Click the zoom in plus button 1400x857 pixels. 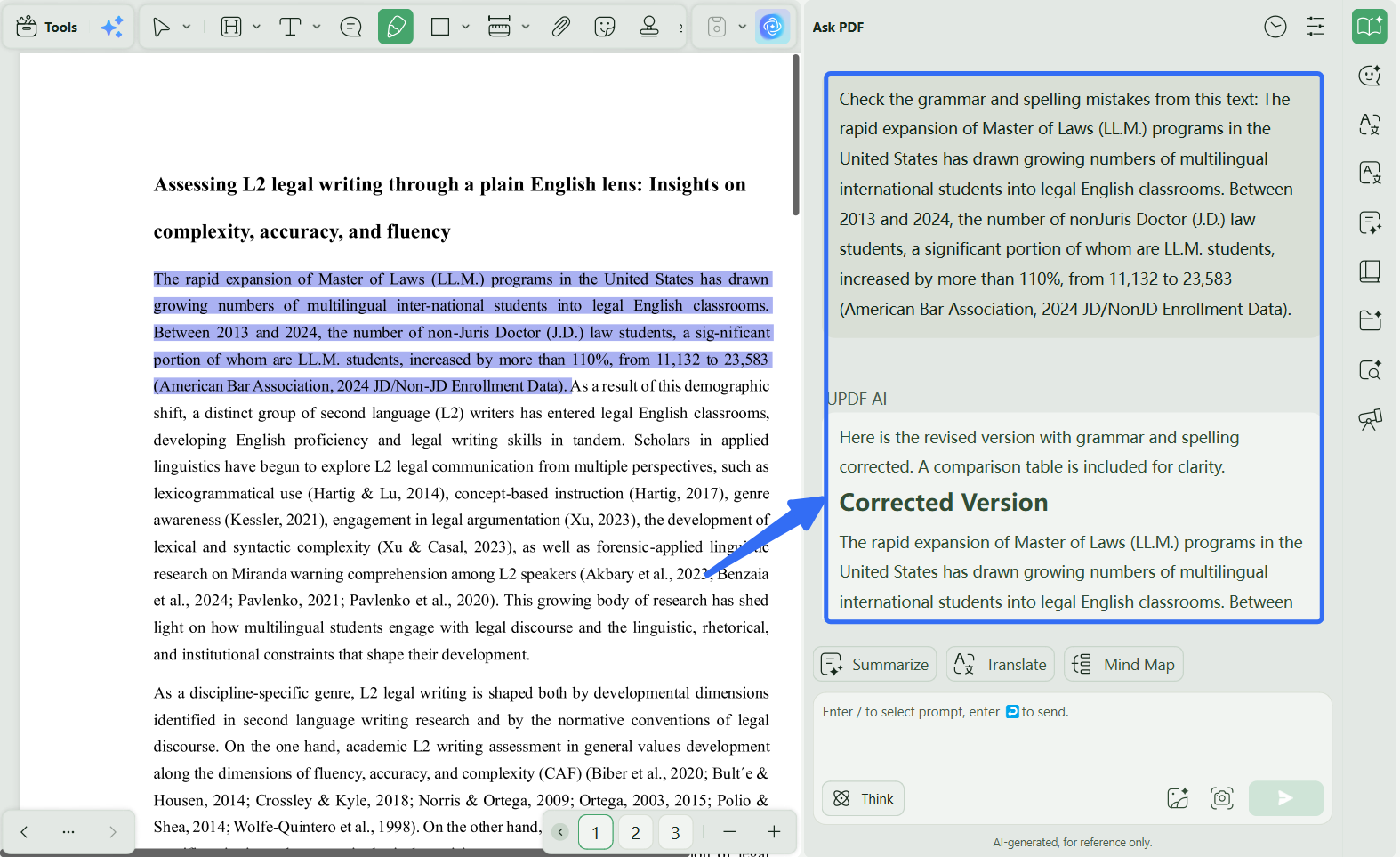pos(774,831)
